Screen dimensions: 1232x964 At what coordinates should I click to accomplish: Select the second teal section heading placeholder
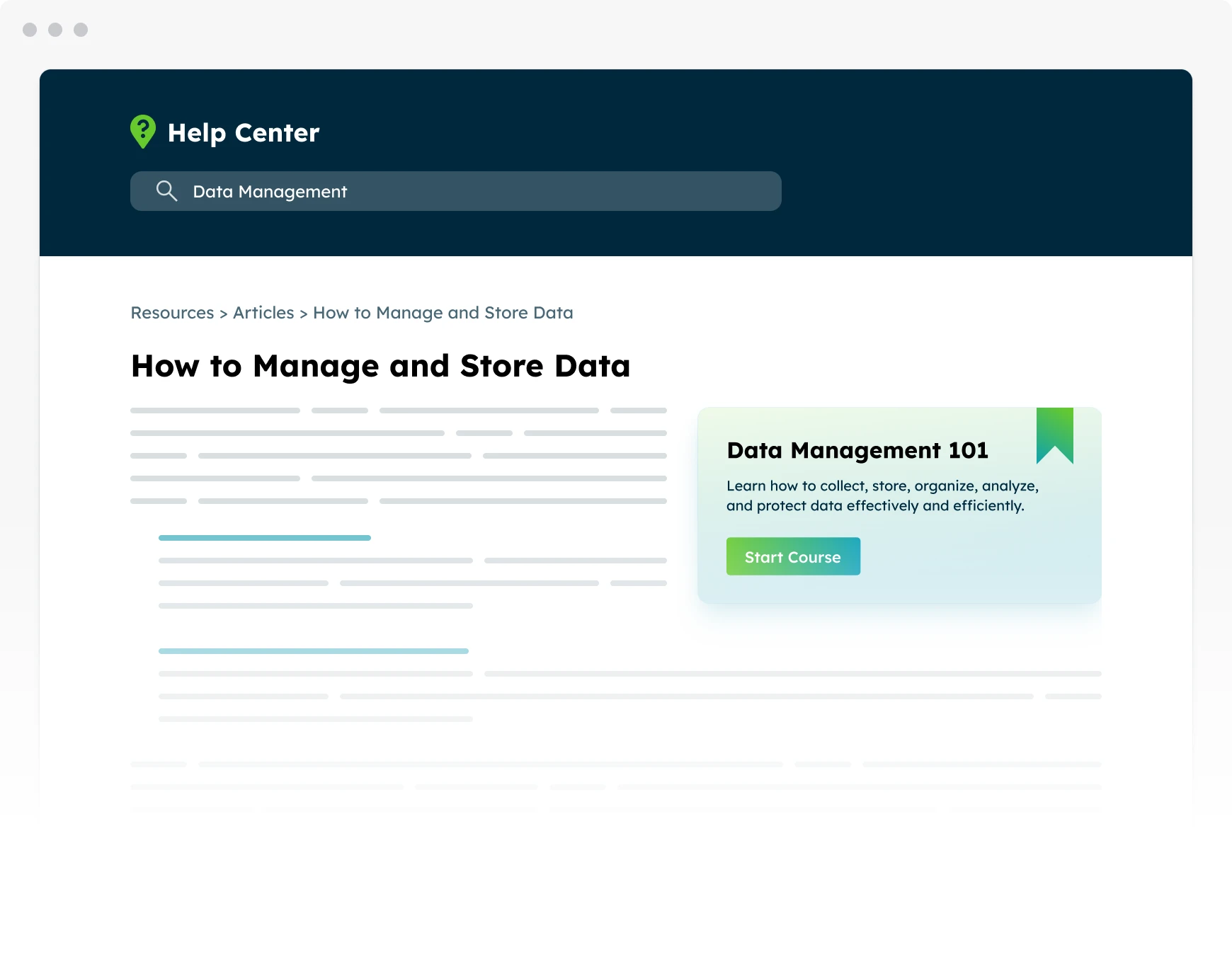coord(313,651)
